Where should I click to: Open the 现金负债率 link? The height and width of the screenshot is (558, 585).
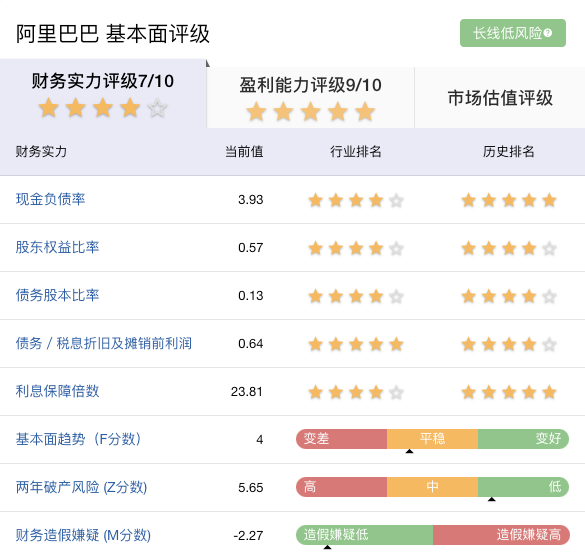coord(50,199)
